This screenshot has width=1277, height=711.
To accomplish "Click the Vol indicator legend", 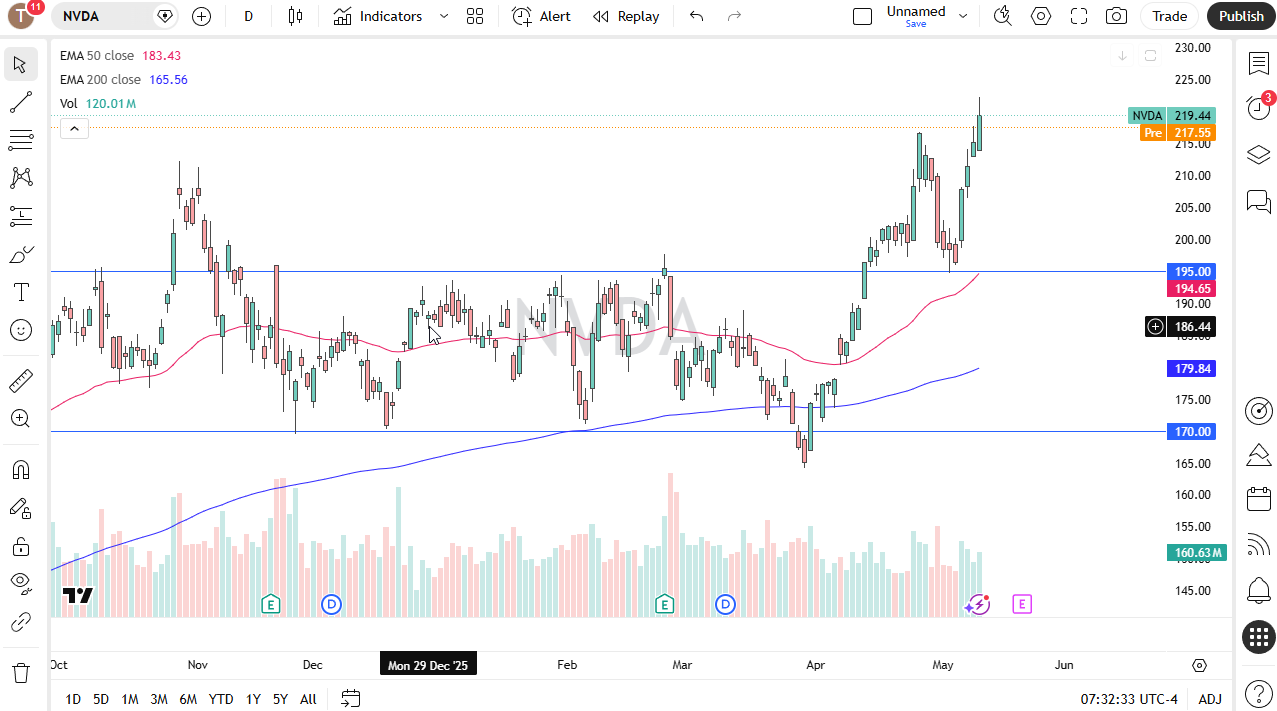I will point(69,103).
